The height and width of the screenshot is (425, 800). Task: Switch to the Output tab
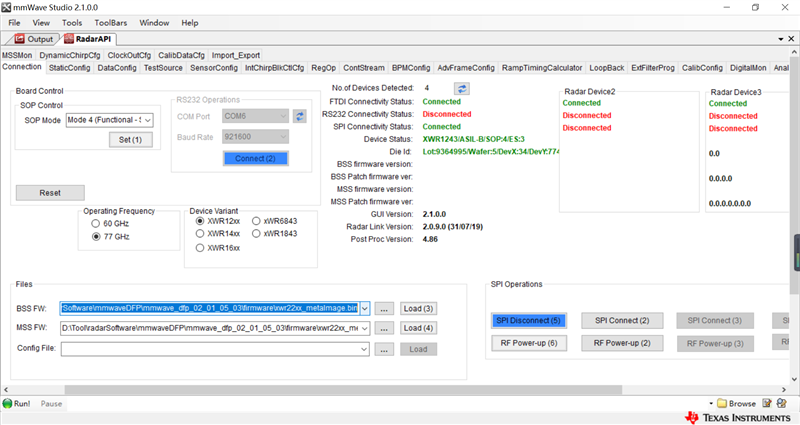[x=34, y=39]
